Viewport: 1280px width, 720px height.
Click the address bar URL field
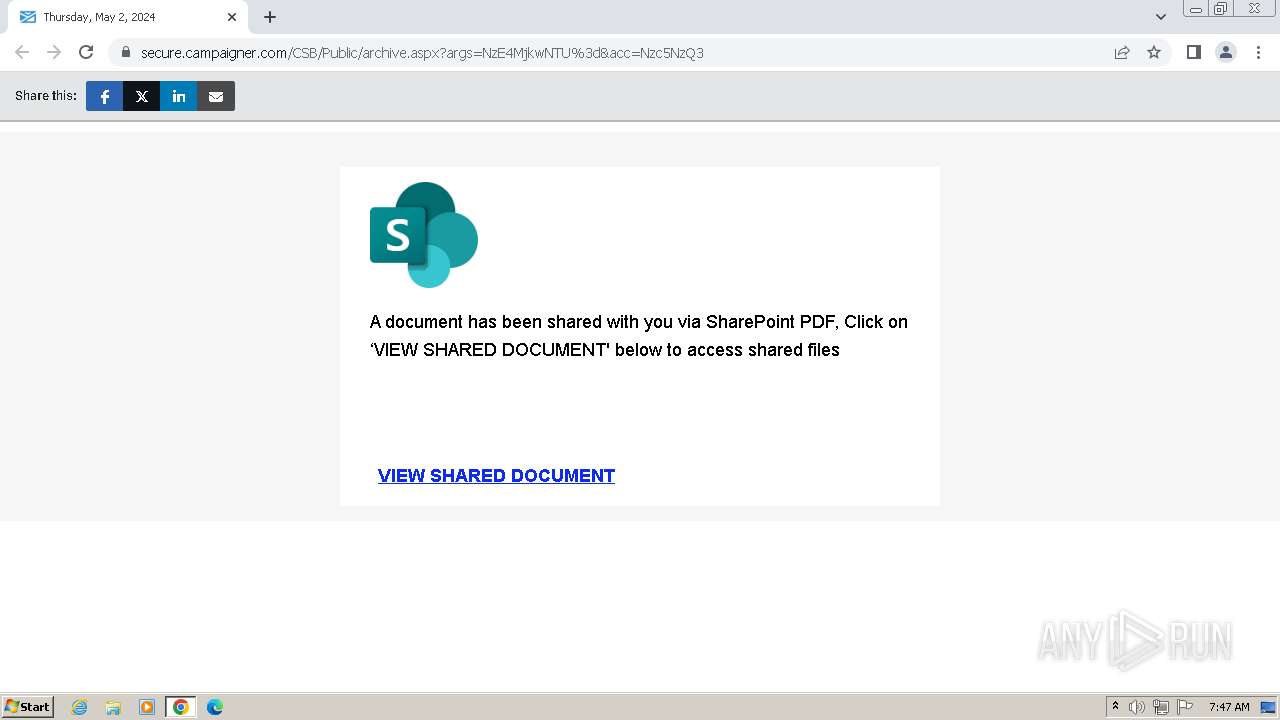point(610,52)
